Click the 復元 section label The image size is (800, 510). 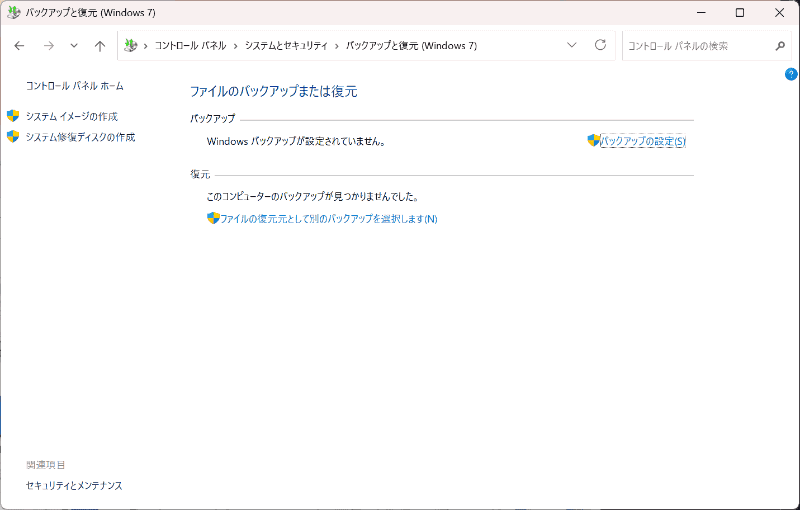click(x=200, y=174)
